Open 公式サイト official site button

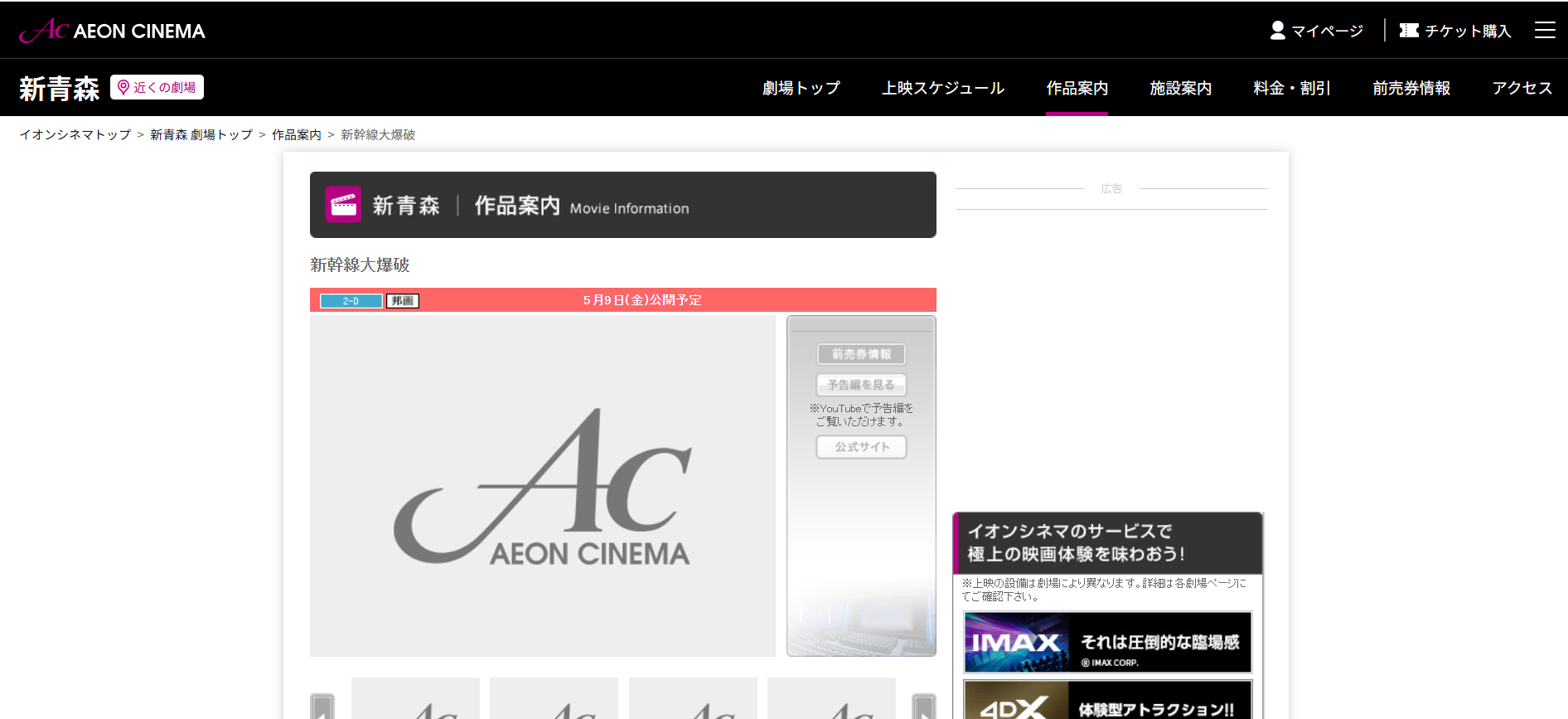click(861, 447)
